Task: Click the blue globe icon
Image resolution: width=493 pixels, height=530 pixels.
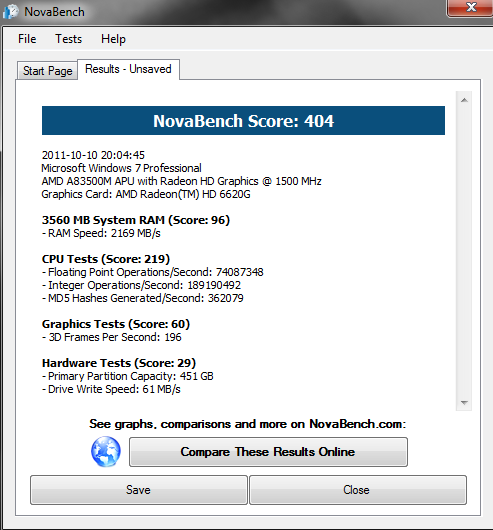Action: [x=106, y=452]
